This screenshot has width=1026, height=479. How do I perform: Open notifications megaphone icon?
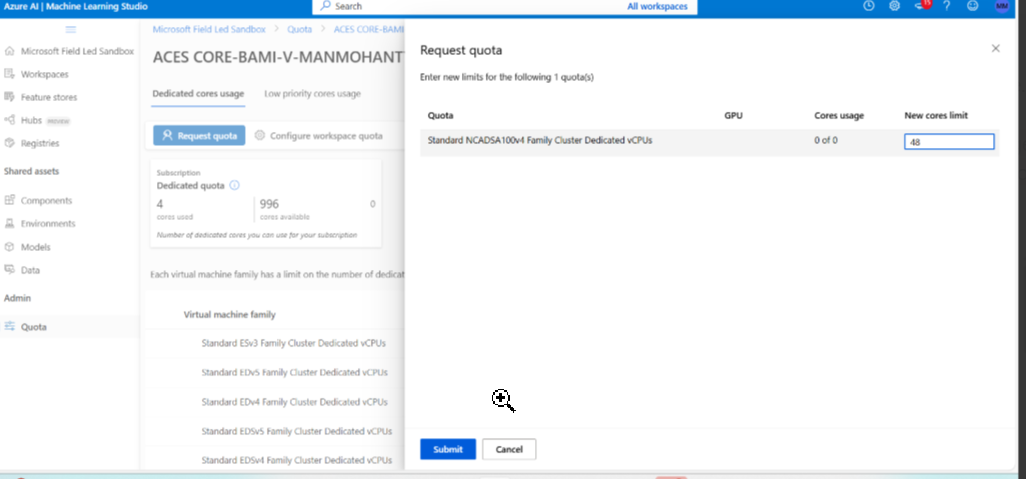point(922,5)
